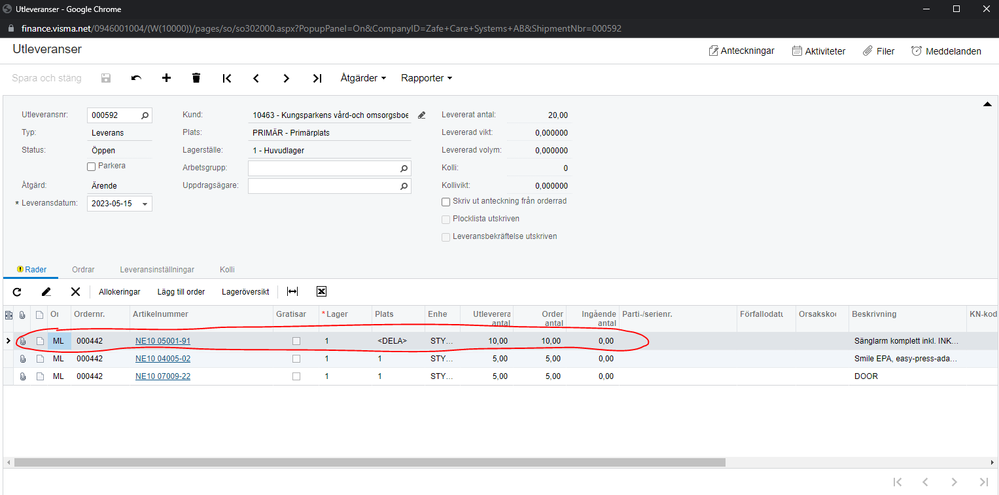
Task: Click the Kund field value 10463
Action: pos(330,115)
